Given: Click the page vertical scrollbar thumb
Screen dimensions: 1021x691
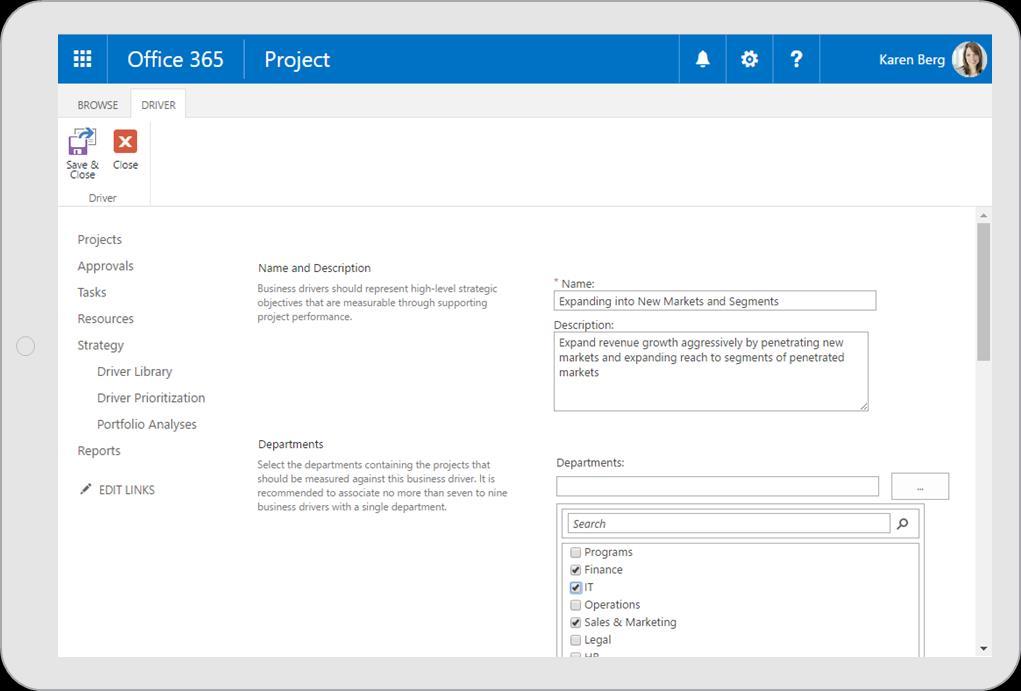Looking at the screenshot, I should [983, 292].
